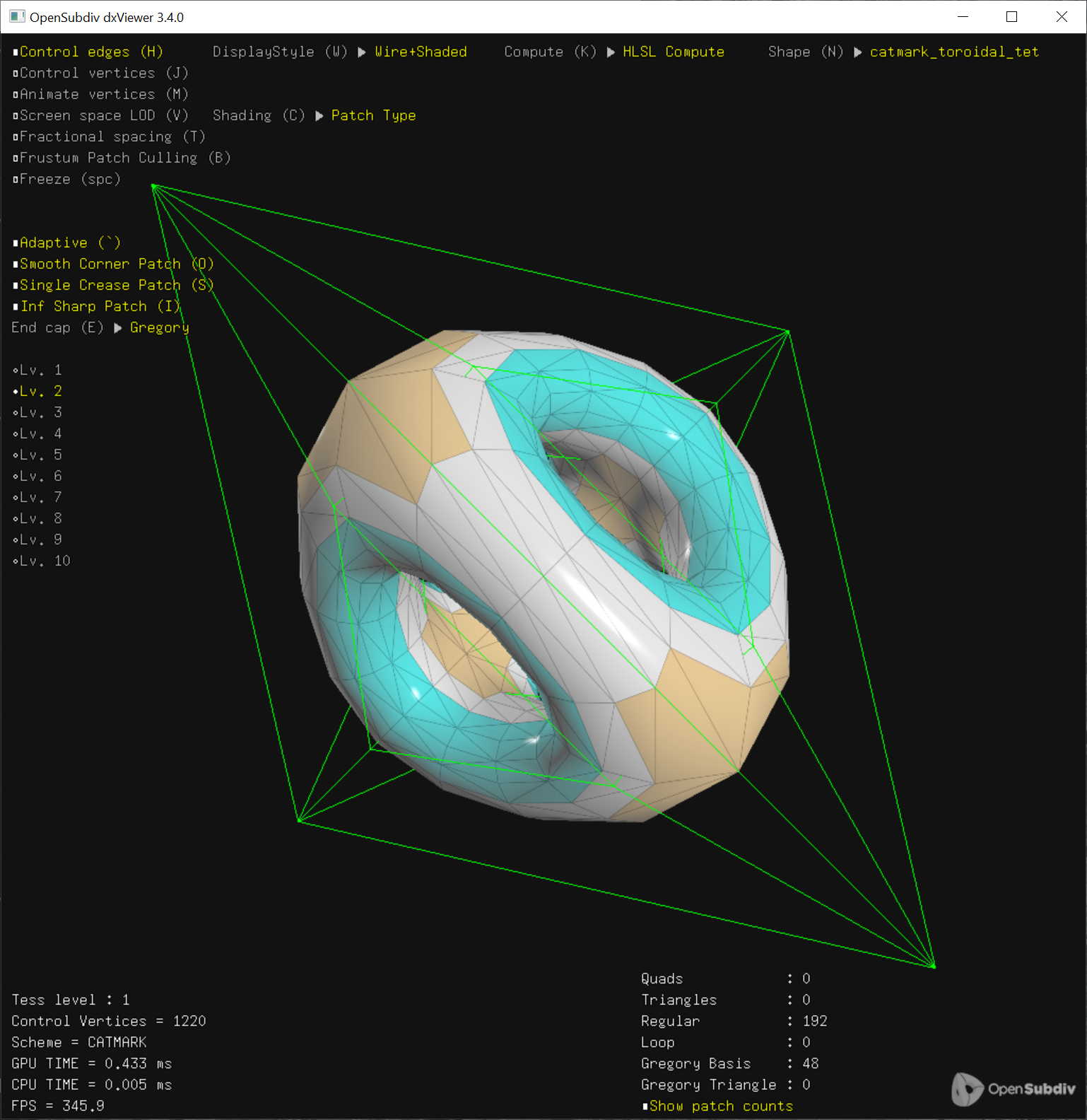Image resolution: width=1087 pixels, height=1120 pixels.
Task: Toggle Frustum Patch Culling (B)
Action: (x=122, y=158)
